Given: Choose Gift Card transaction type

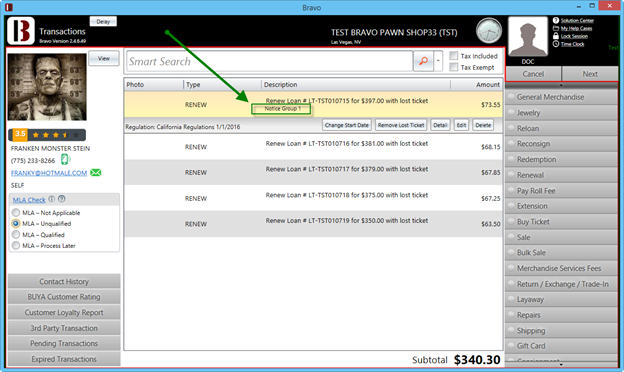Looking at the screenshot, I should [x=561, y=346].
